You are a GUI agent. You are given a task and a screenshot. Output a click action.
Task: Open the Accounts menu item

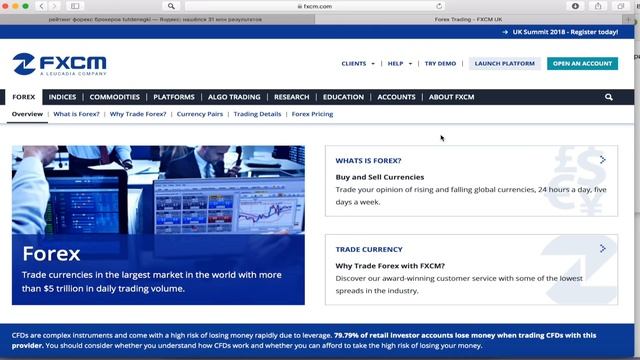pyautogui.click(x=396, y=97)
